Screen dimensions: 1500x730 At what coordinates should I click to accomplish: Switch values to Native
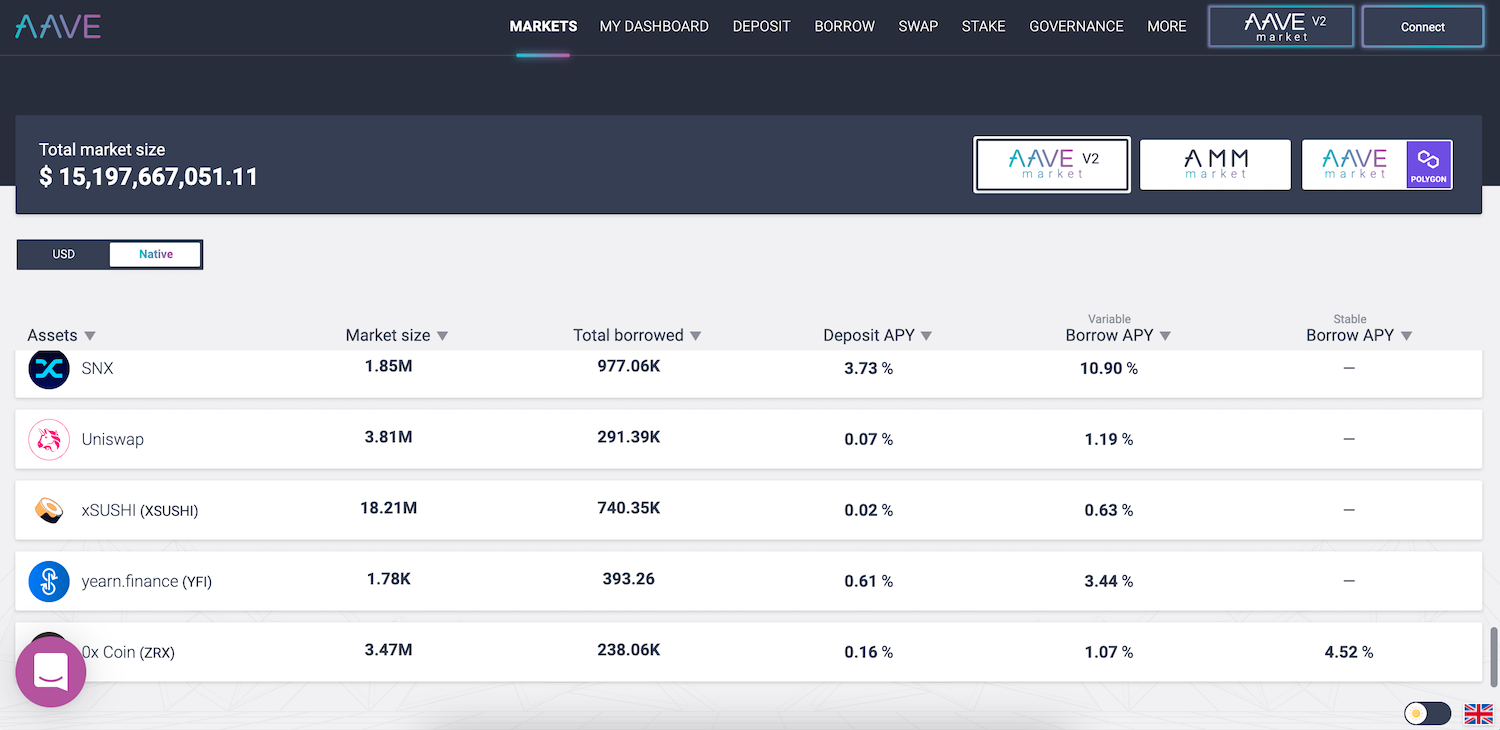point(156,254)
